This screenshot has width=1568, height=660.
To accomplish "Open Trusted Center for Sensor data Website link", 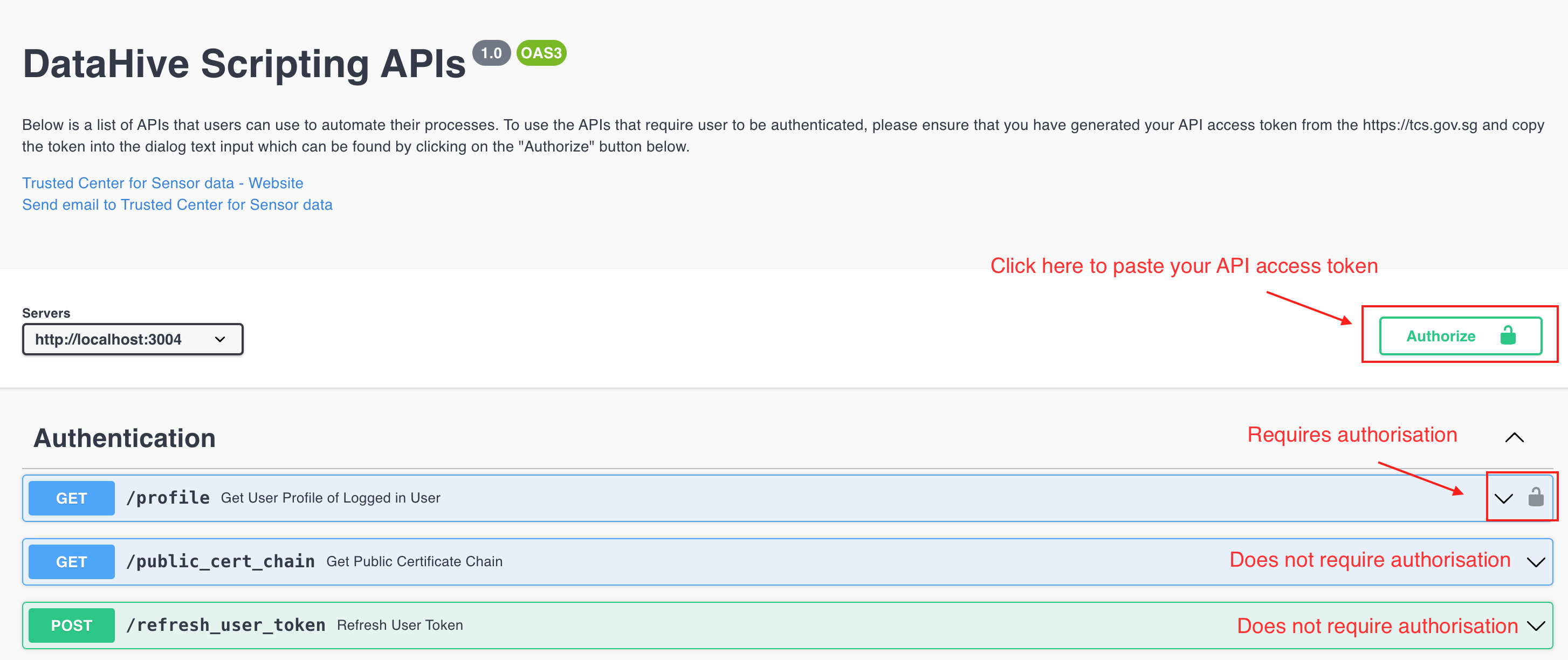I will click(x=162, y=183).
